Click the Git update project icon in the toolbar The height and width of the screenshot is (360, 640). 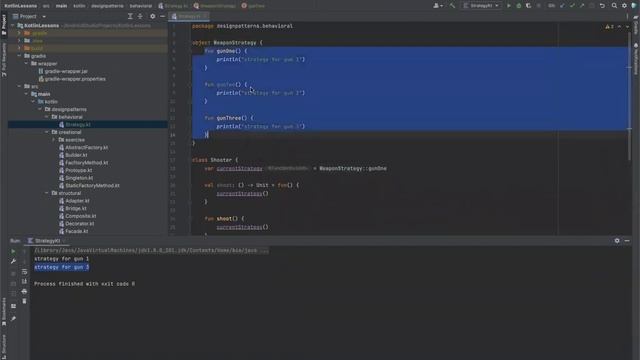click(x=562, y=6)
